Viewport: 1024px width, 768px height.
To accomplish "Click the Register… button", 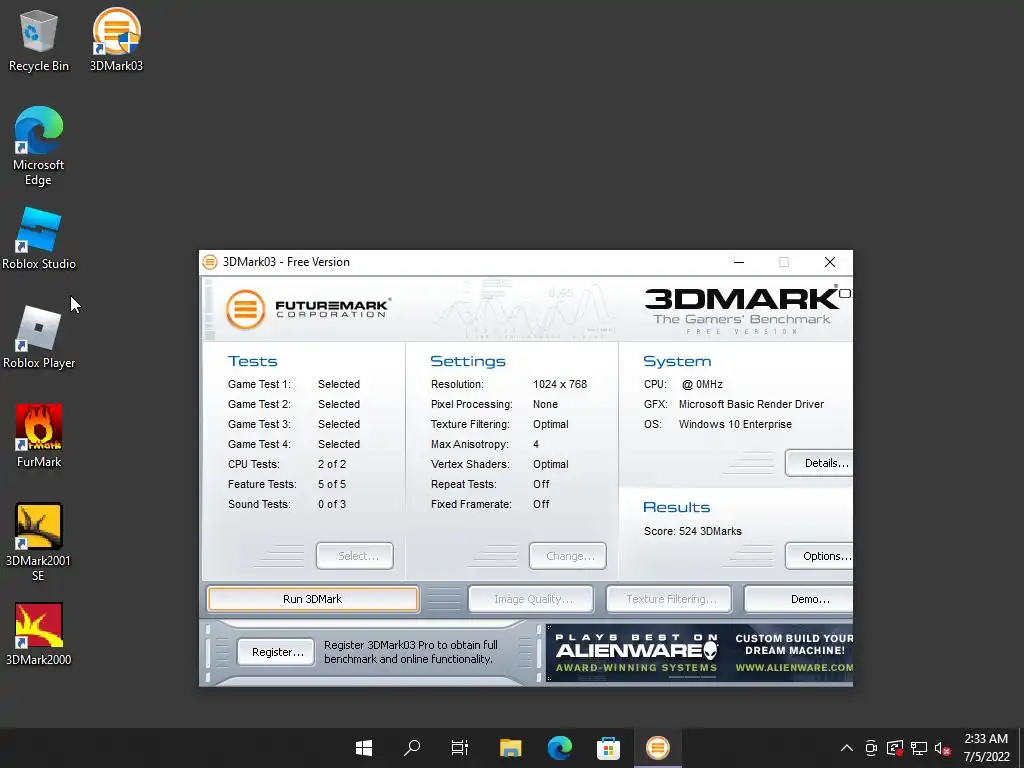I will (276, 652).
